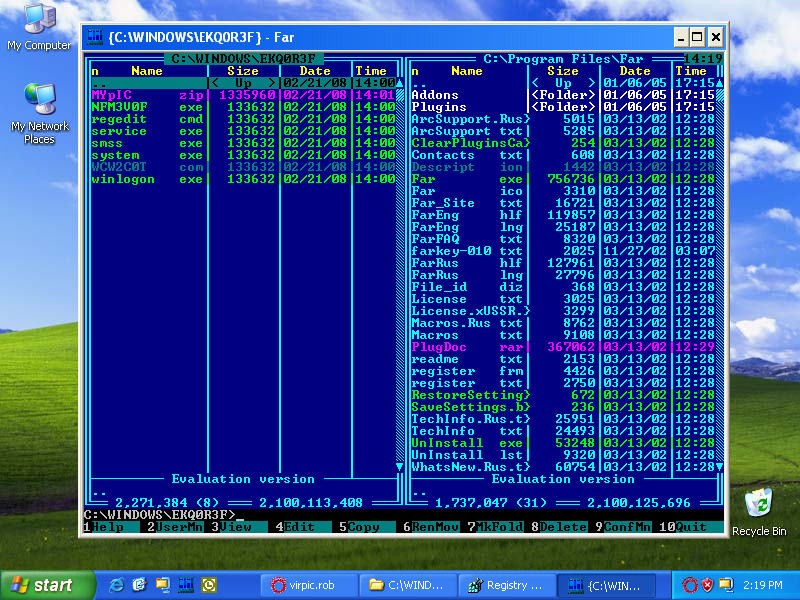800x600 pixels.
Task: Click the Show Desktop Quick Launch icon
Action: (x=139, y=585)
